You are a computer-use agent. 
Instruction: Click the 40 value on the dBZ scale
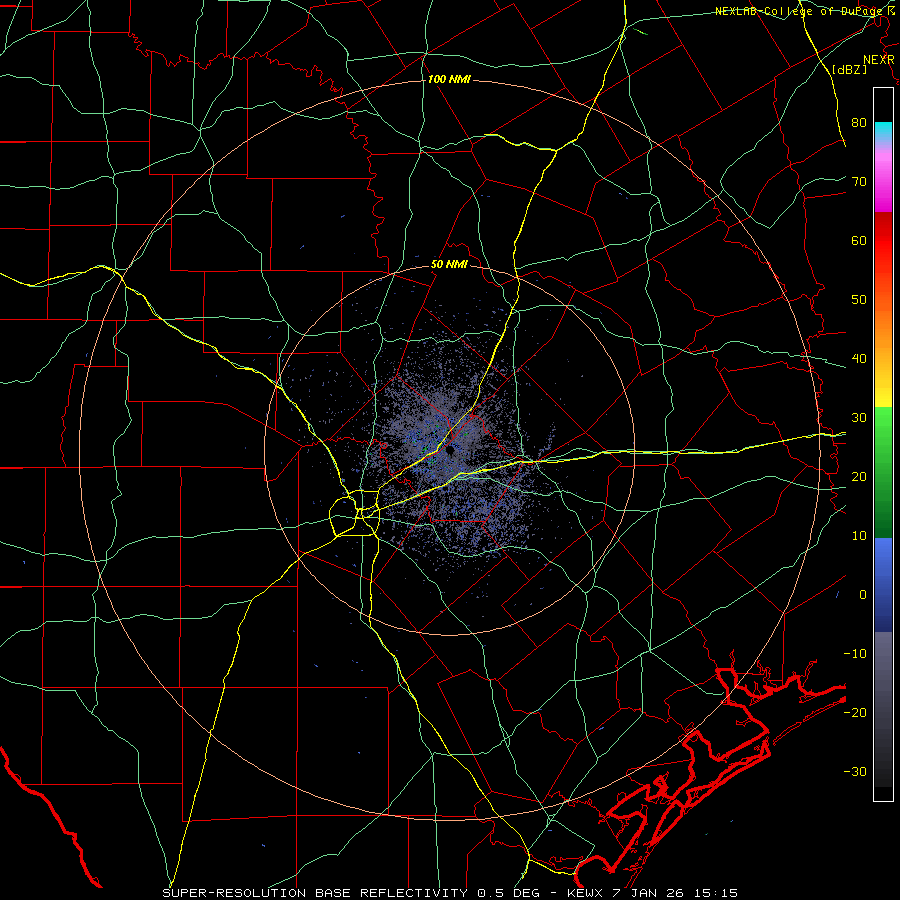click(x=859, y=359)
